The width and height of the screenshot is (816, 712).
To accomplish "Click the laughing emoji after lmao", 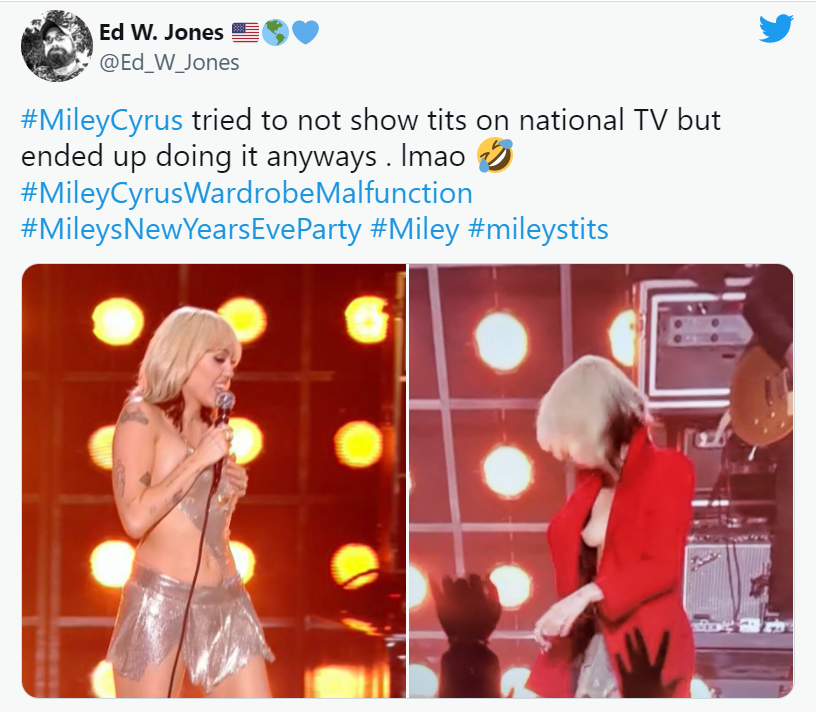I will click(x=495, y=155).
